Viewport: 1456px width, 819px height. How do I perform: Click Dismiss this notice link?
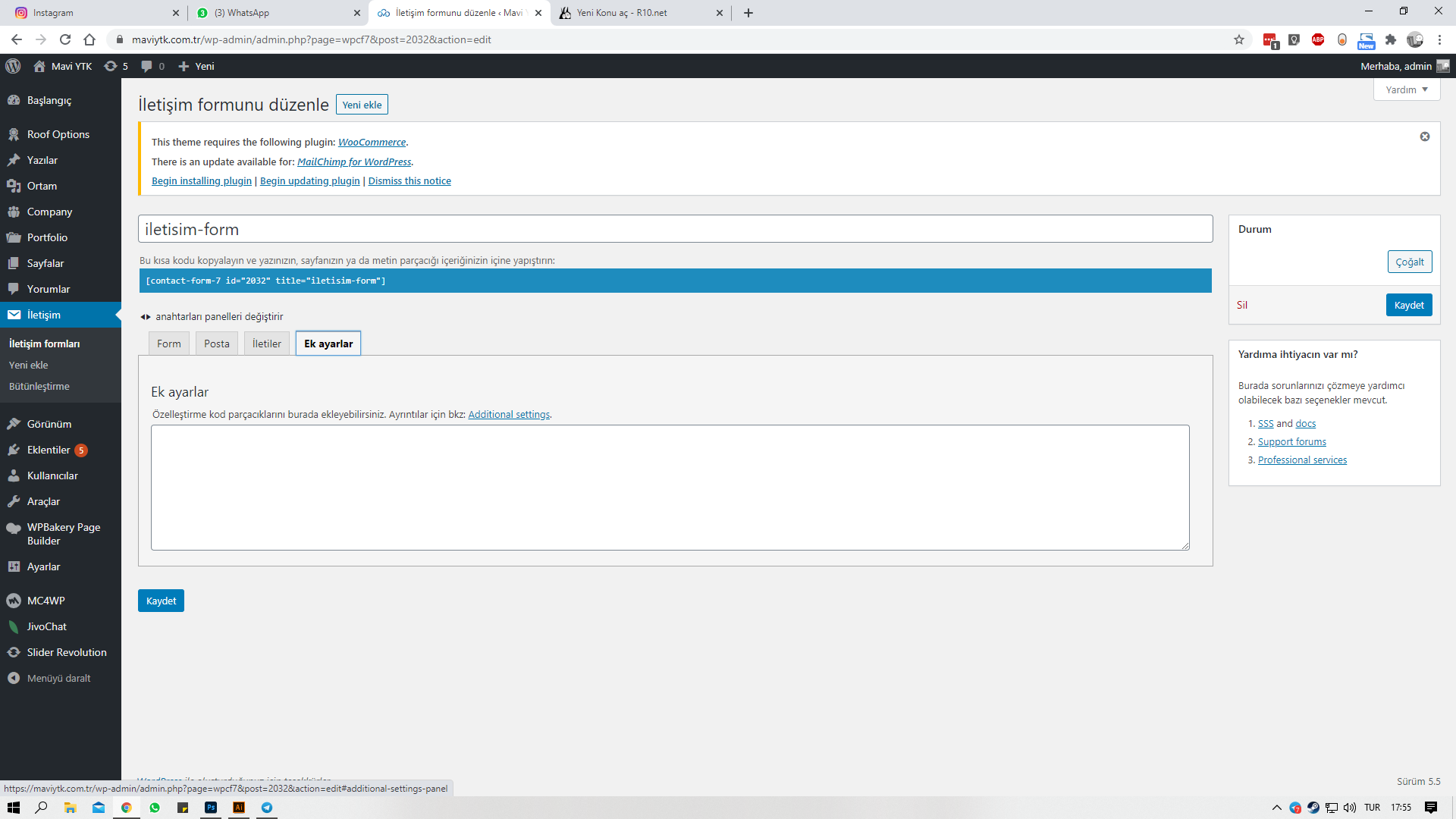[x=409, y=180]
